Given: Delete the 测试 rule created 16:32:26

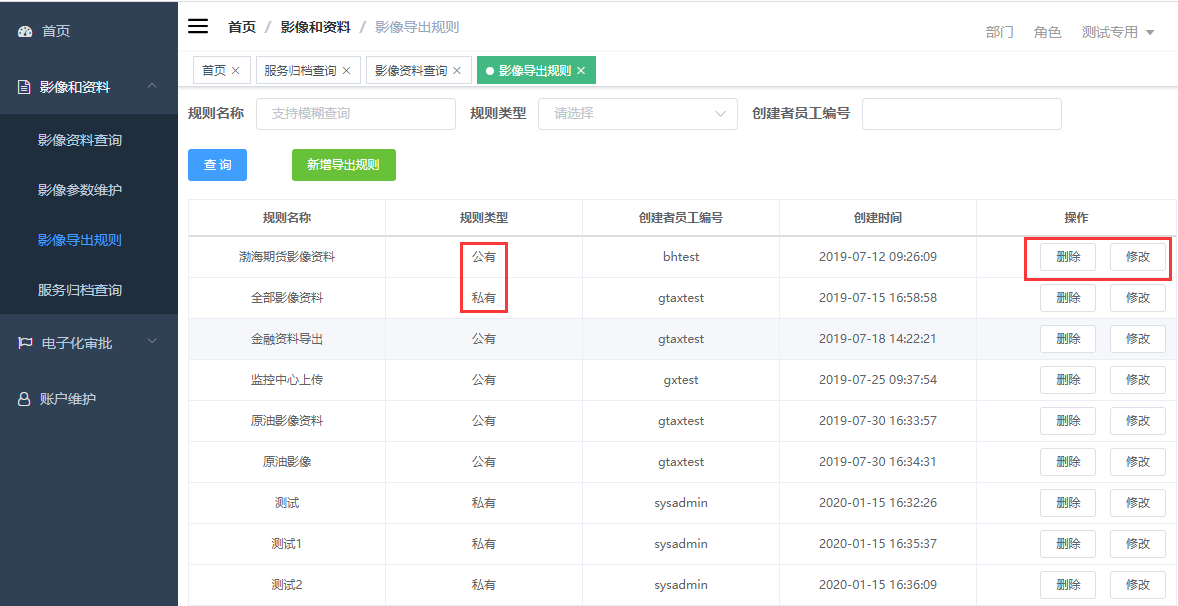Looking at the screenshot, I should pyautogui.click(x=1068, y=502).
